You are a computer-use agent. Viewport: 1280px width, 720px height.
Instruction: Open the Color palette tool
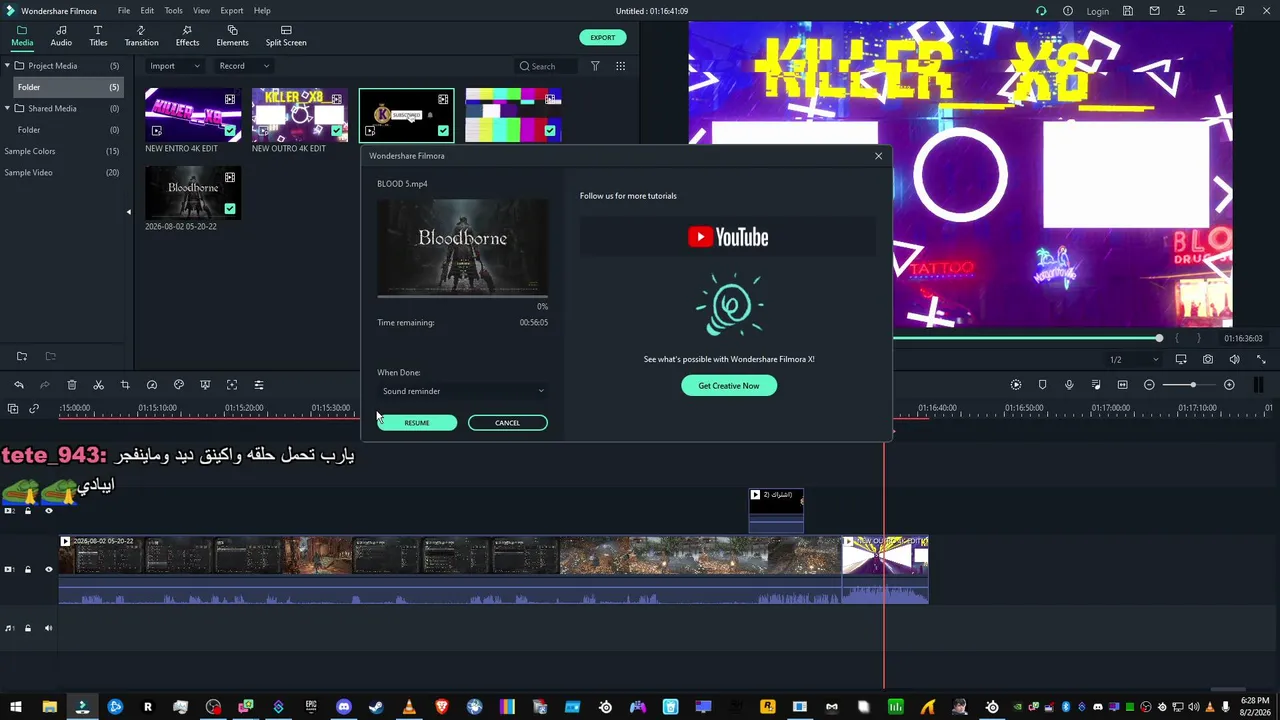pos(179,385)
